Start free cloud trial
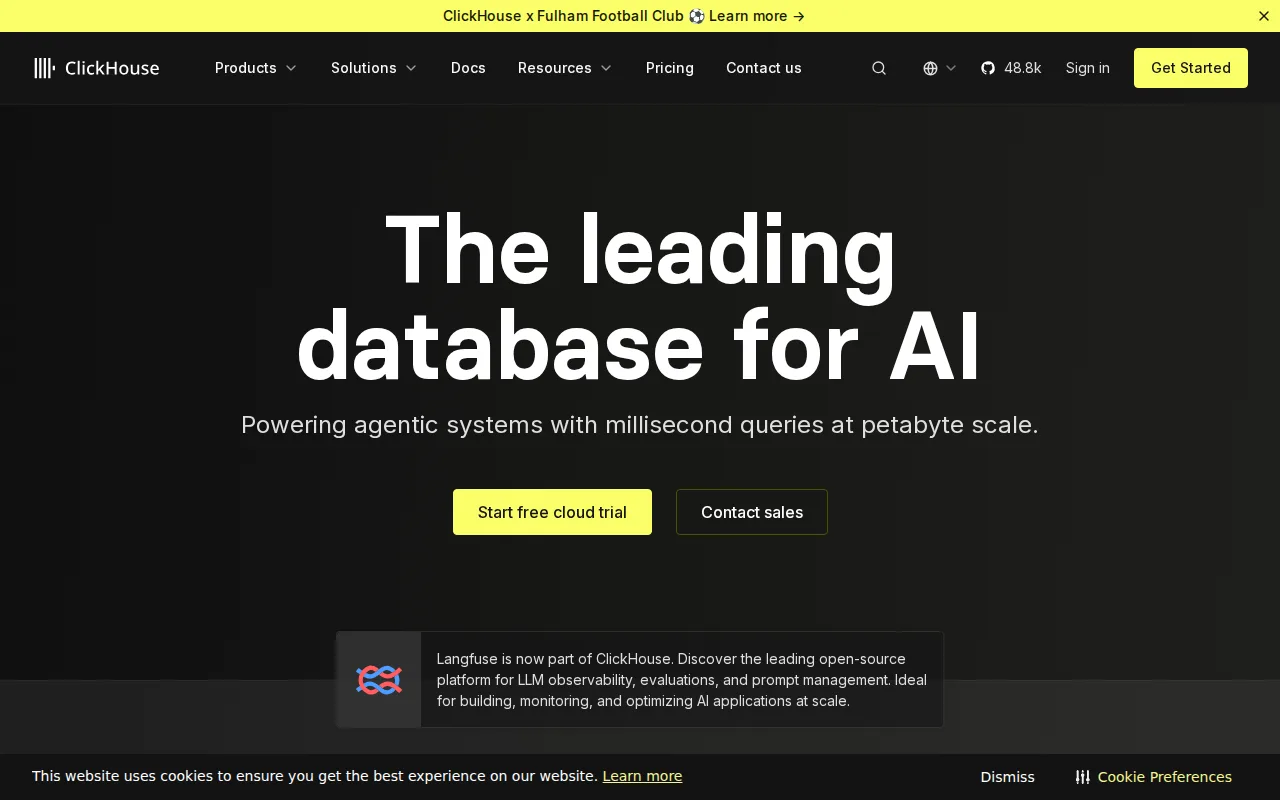The height and width of the screenshot is (800, 1280). (552, 512)
